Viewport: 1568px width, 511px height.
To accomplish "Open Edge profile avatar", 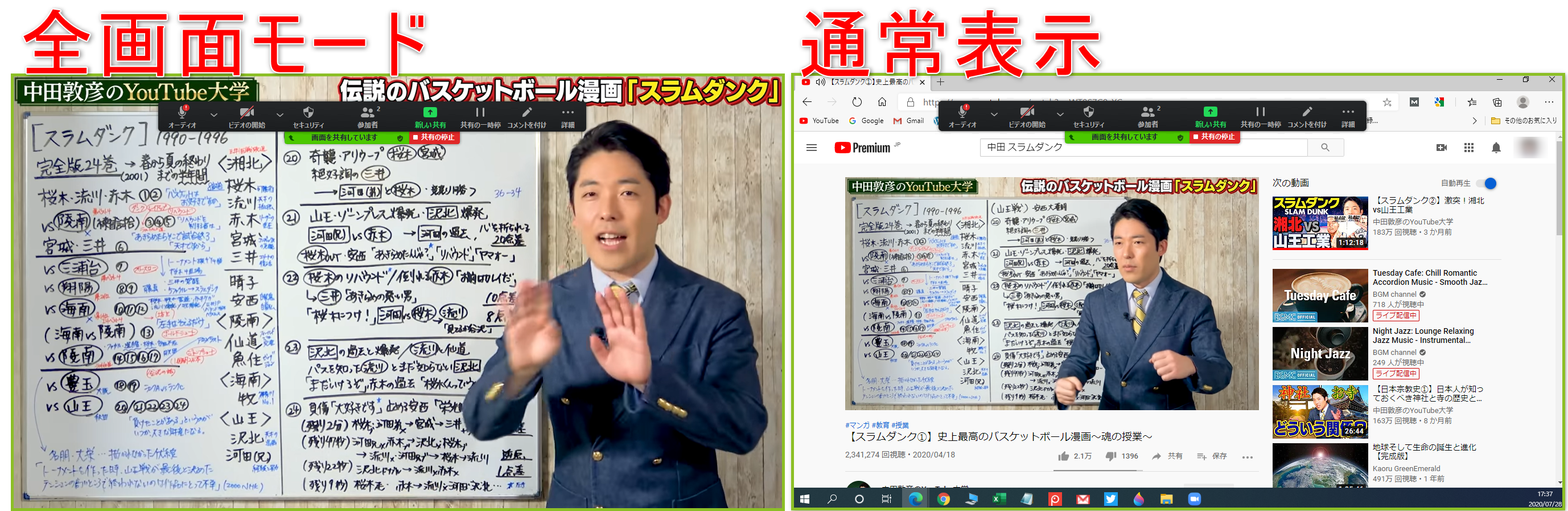I will click(1523, 103).
